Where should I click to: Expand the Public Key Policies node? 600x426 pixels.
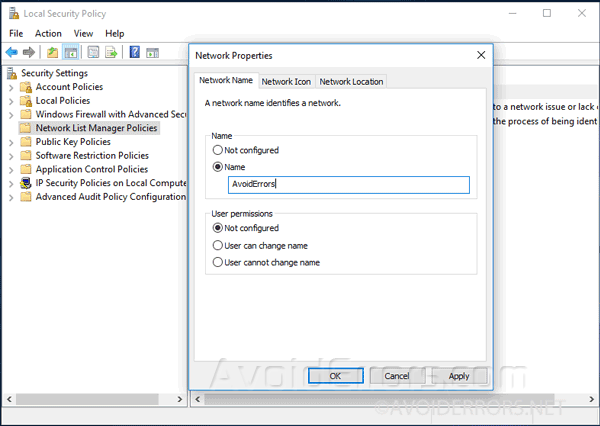coord(11,142)
